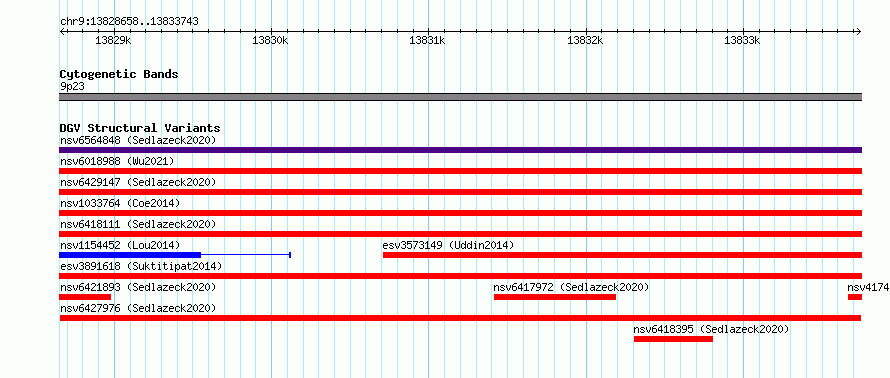This screenshot has height=378, width=890.
Task: Click the short red nsv6421893 bar
Action: click(85, 297)
